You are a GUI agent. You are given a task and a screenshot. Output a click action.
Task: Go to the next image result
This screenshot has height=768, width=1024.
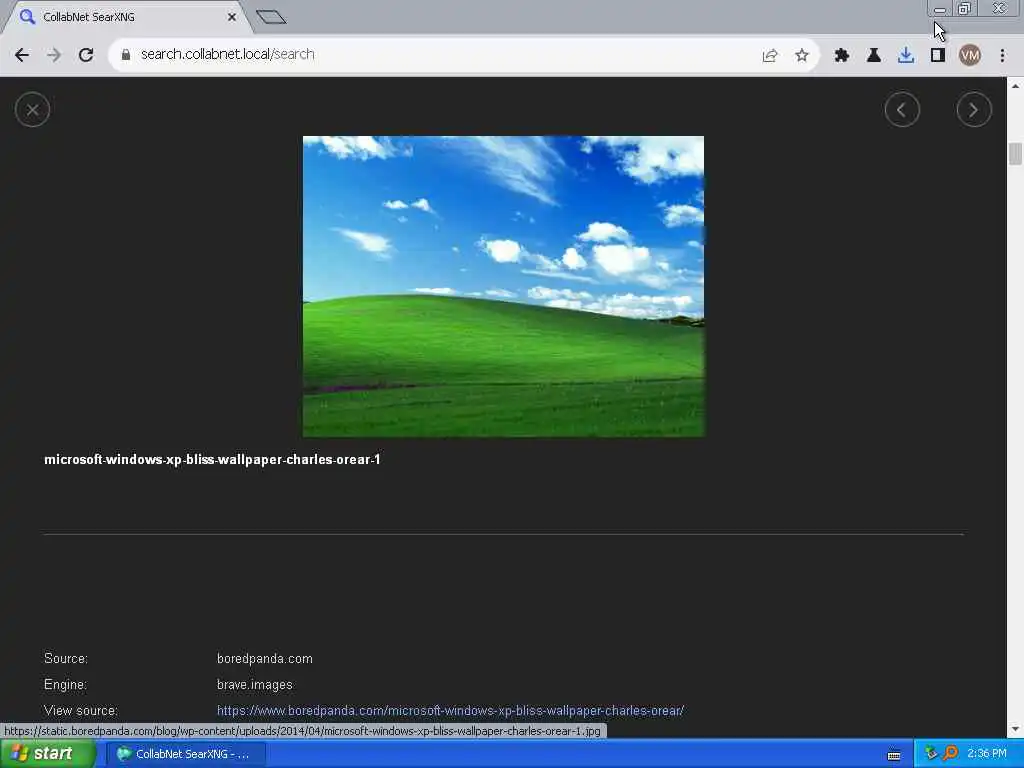click(x=974, y=110)
